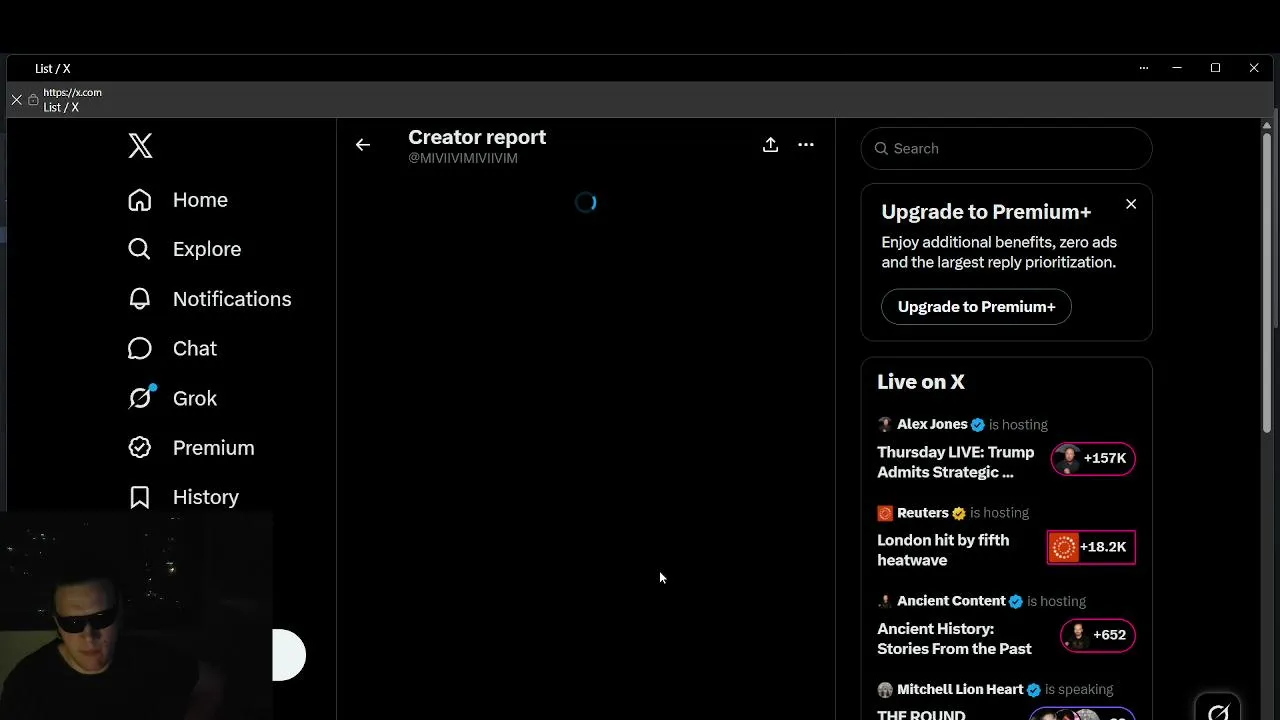This screenshot has width=1280, height=720.
Task: Maximize the List / X window
Action: [x=1215, y=68]
